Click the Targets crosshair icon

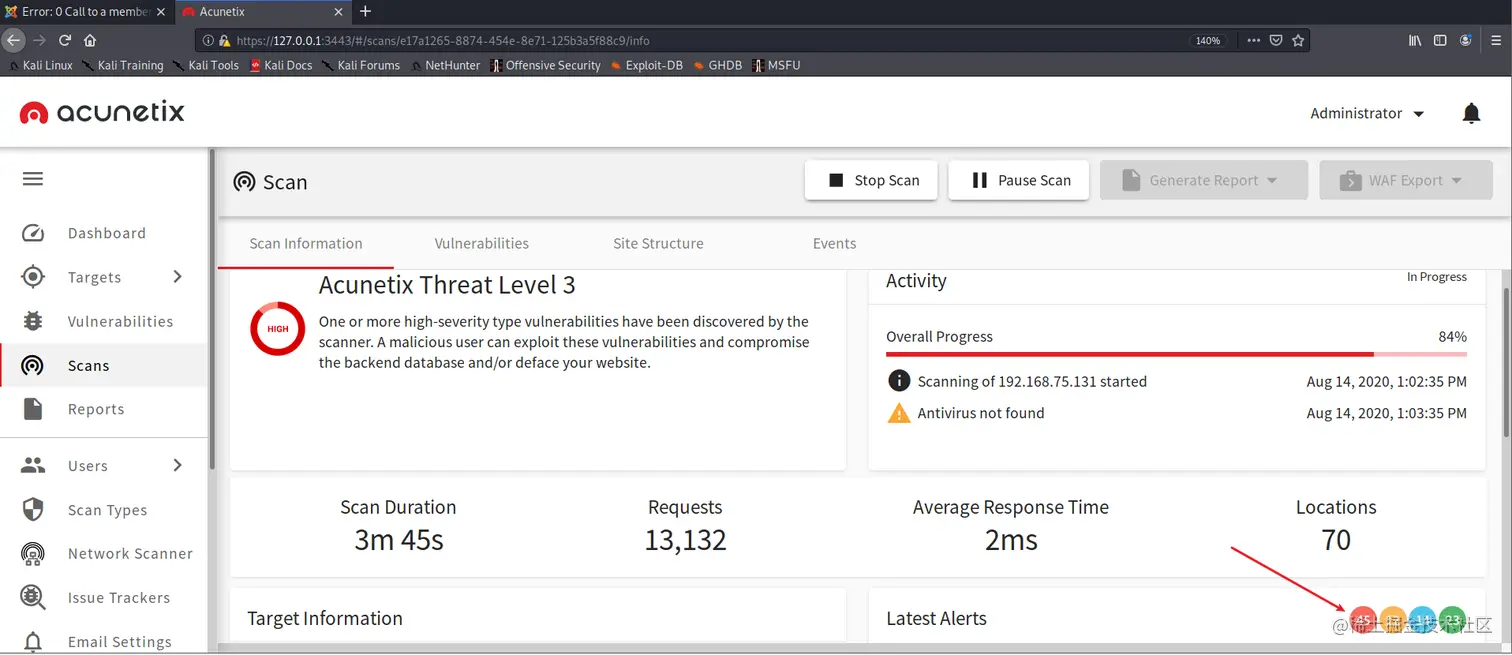(33, 277)
